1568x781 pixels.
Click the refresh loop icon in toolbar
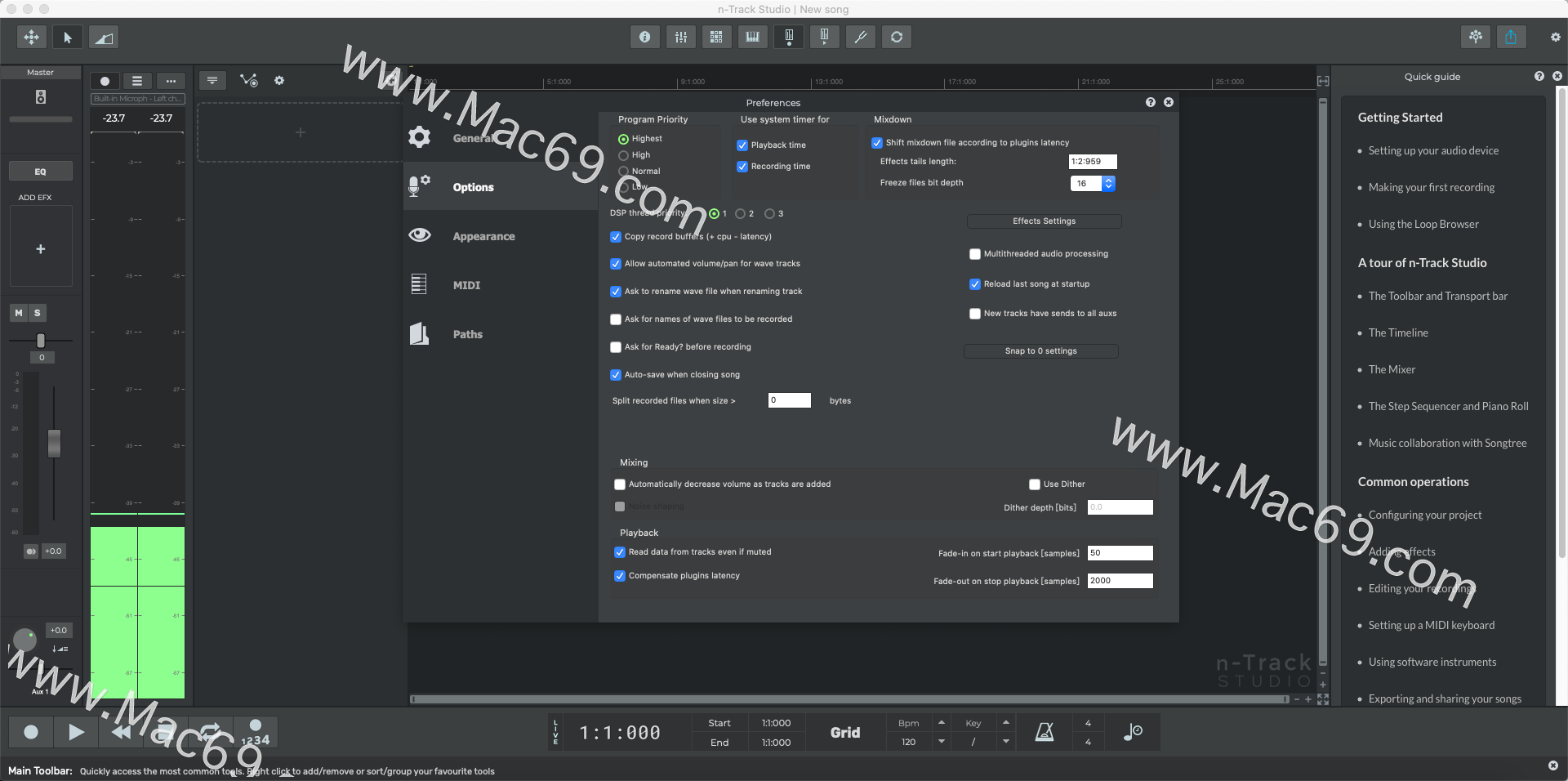coord(896,37)
